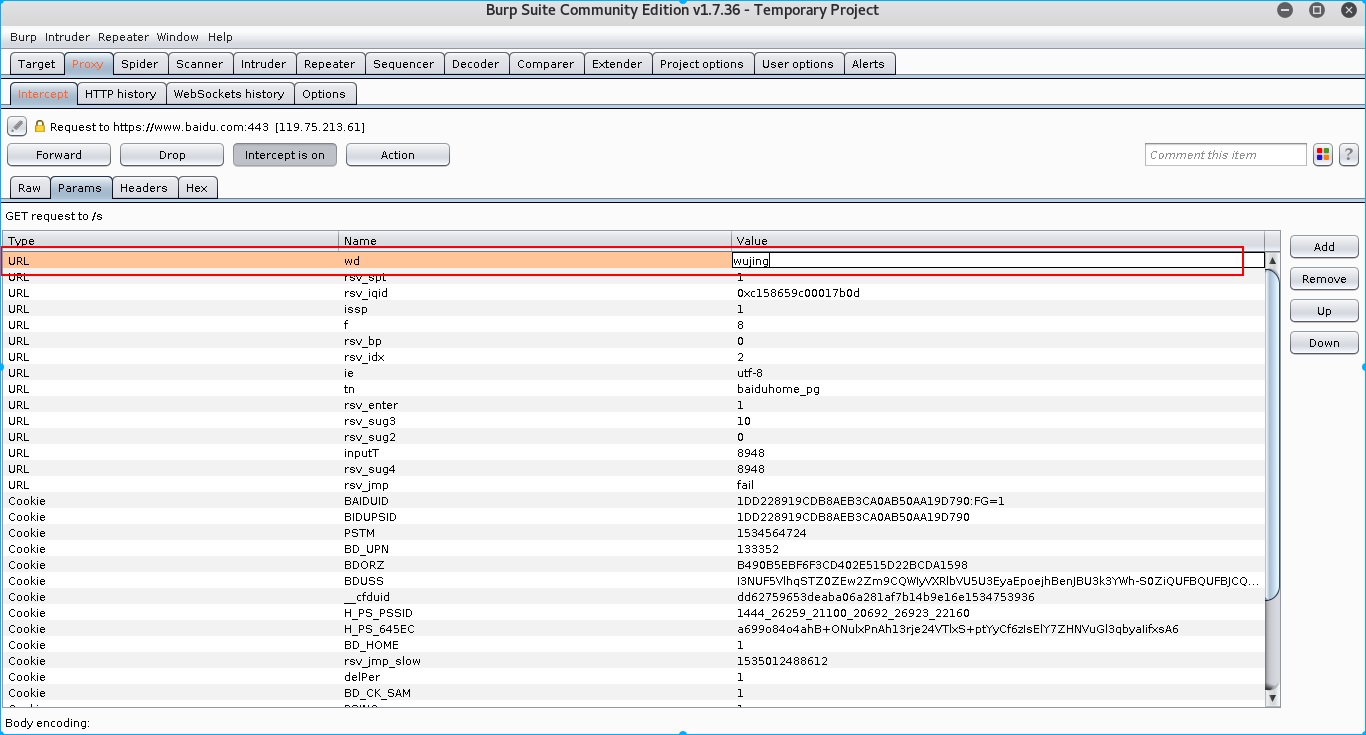1366x735 pixels.
Task: Open the Repeater menu in menu bar
Action: point(123,37)
